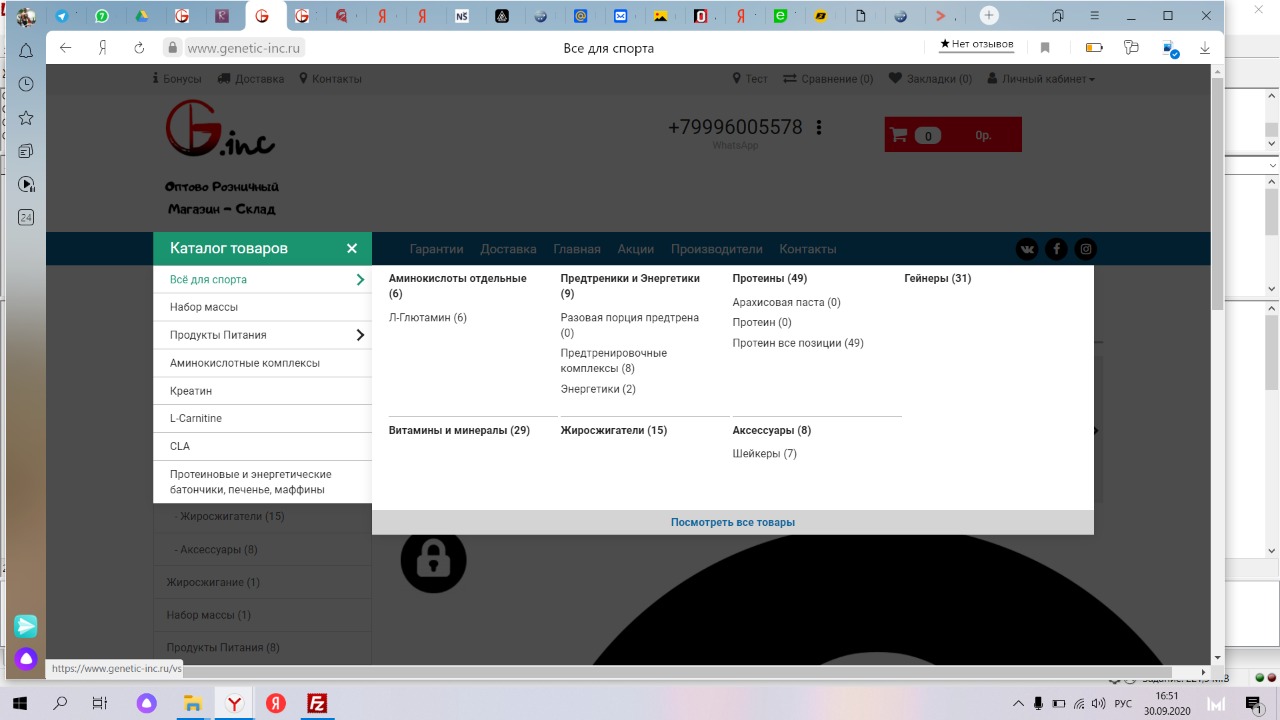
Task: Open the Facebook page icon
Action: pyautogui.click(x=1056, y=250)
